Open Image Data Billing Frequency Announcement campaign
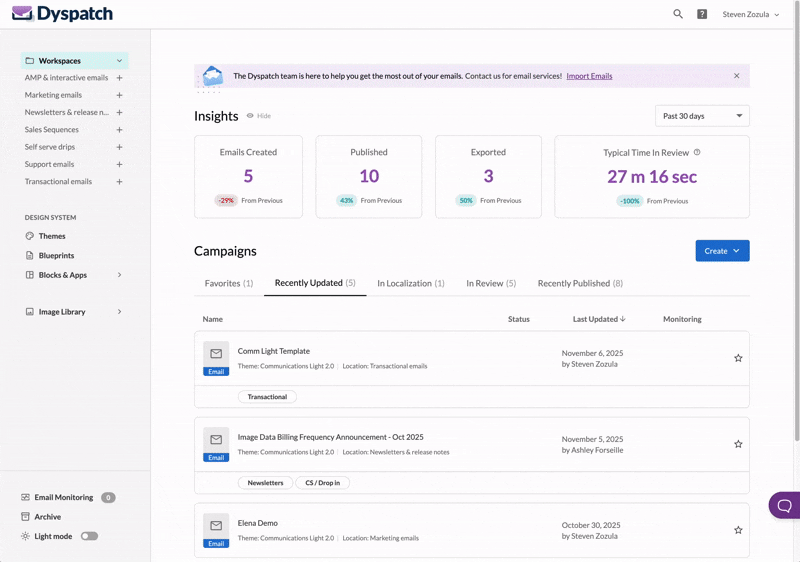 tap(330, 437)
